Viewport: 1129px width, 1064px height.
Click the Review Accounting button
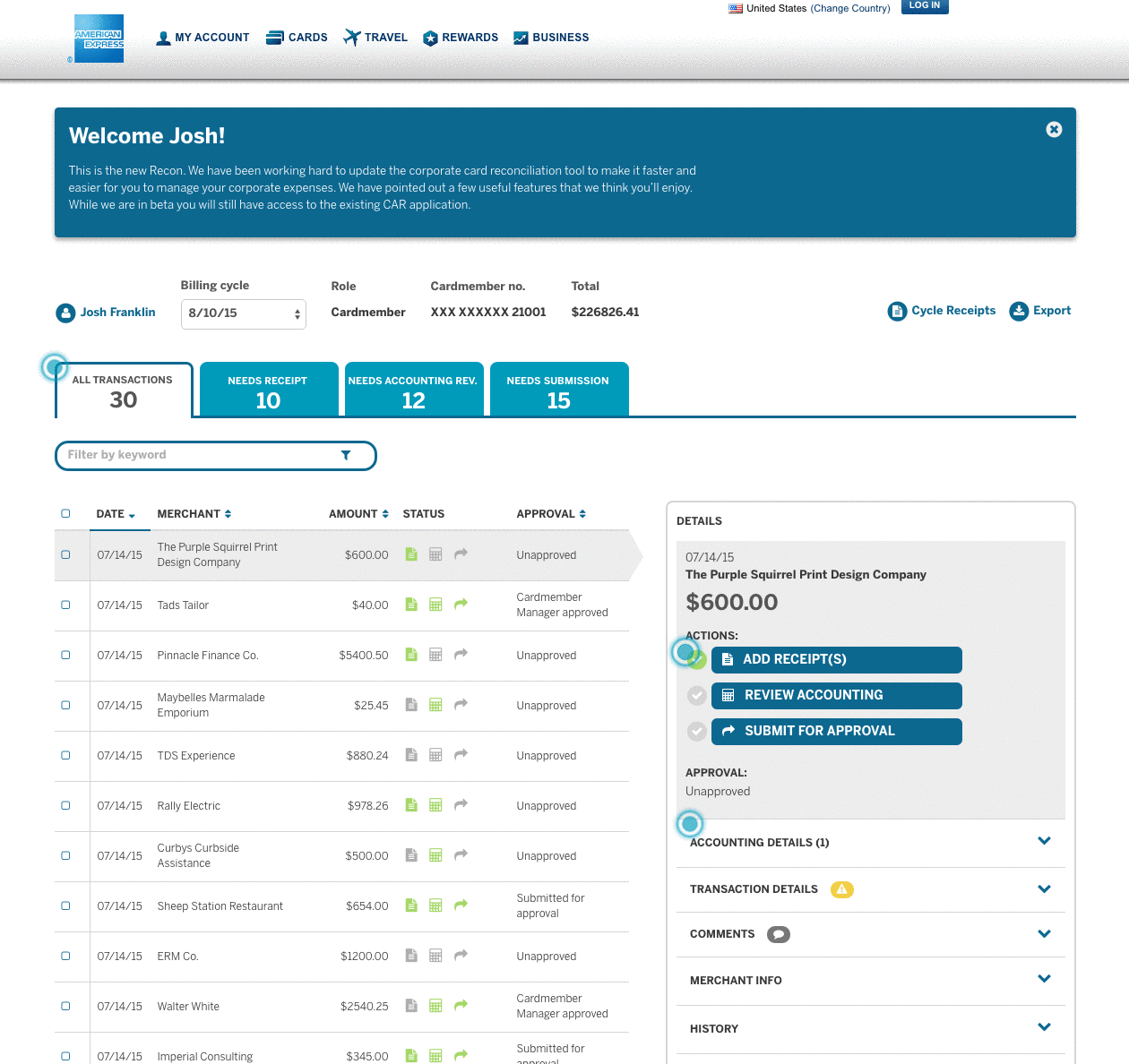pos(837,696)
